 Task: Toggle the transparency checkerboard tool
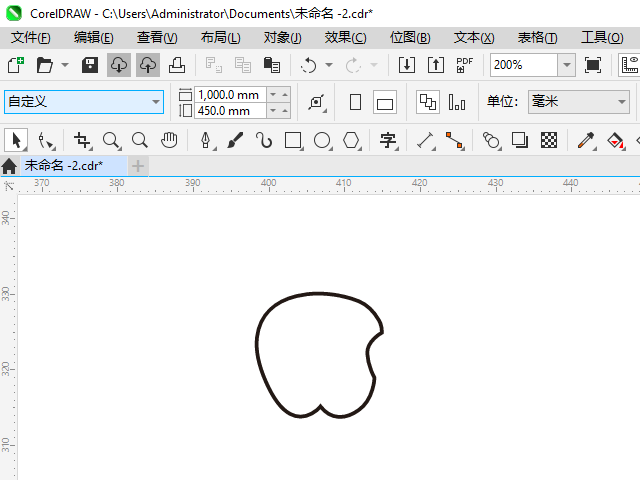(548, 140)
